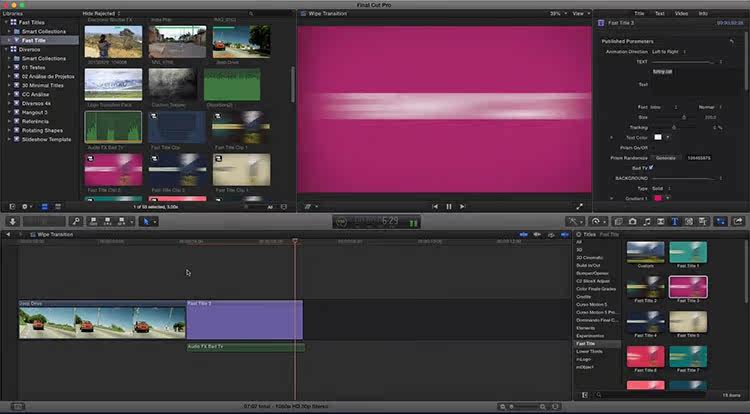Open the Hide Rejected filter dropdown
This screenshot has width=750, height=414.
[x=101, y=13]
